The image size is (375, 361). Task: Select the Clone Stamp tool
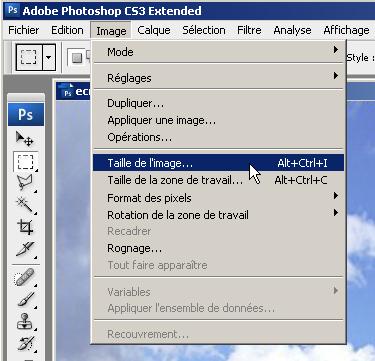[x=25, y=321]
